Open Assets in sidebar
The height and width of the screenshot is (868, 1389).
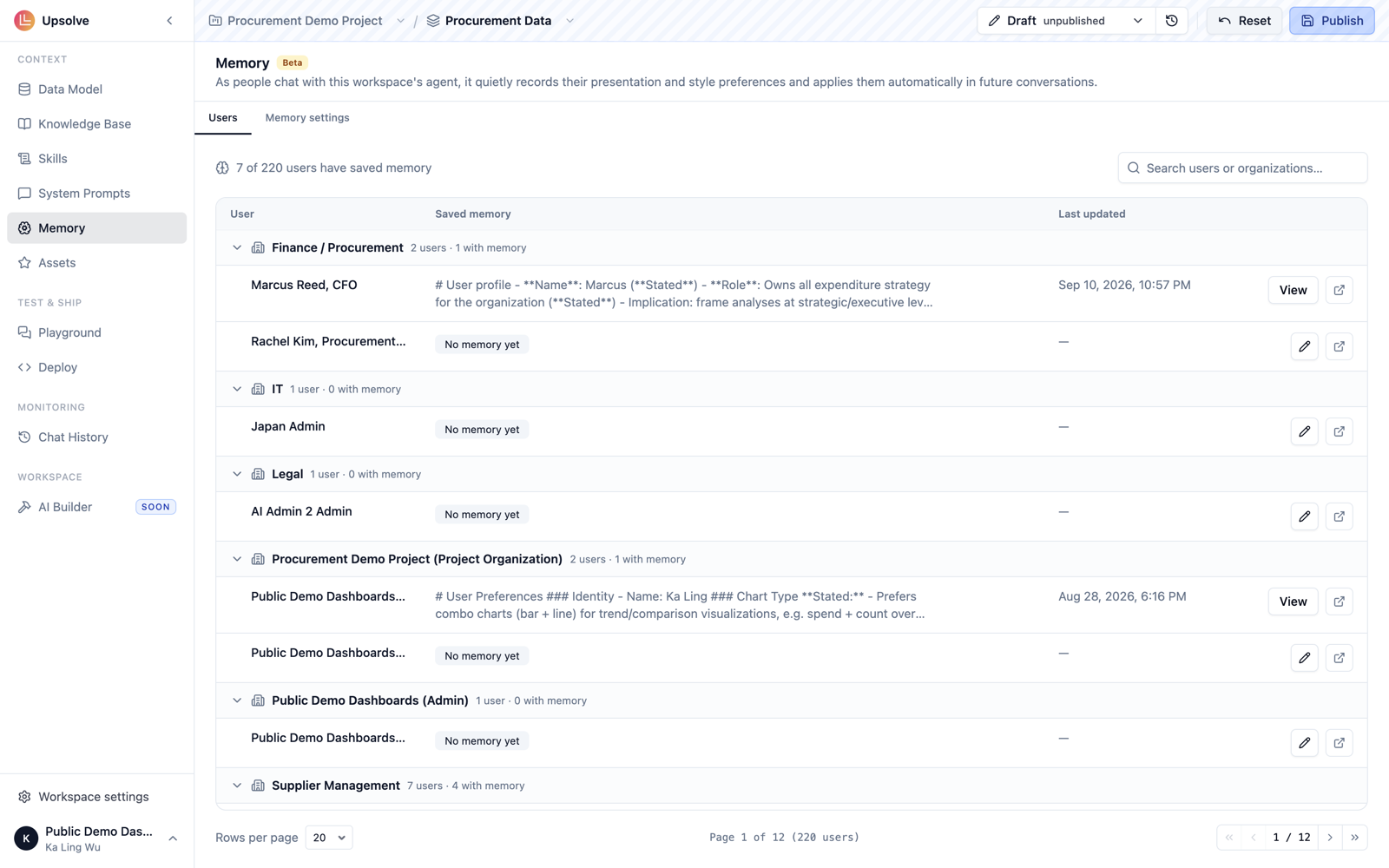pyautogui.click(x=96, y=263)
